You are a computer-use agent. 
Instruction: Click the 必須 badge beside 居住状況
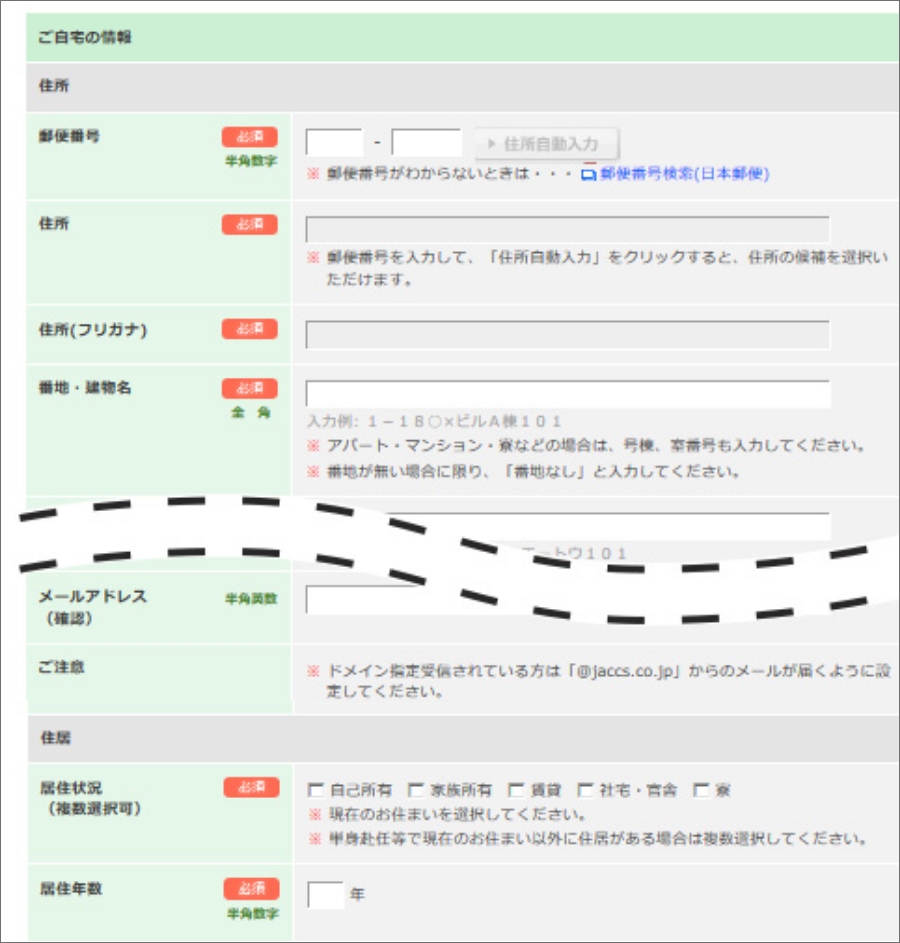coord(250,788)
